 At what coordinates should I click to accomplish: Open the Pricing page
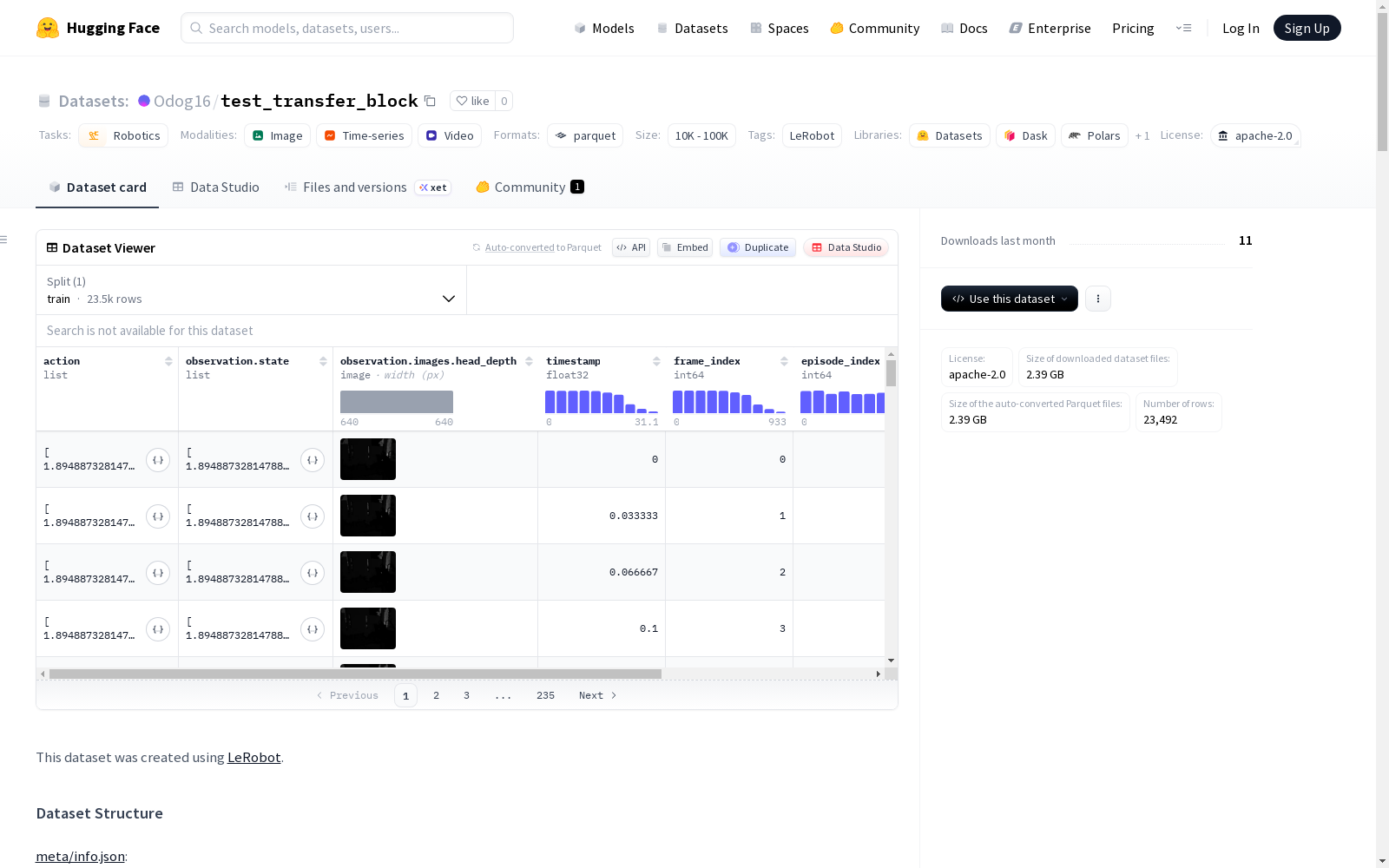coord(1133,28)
